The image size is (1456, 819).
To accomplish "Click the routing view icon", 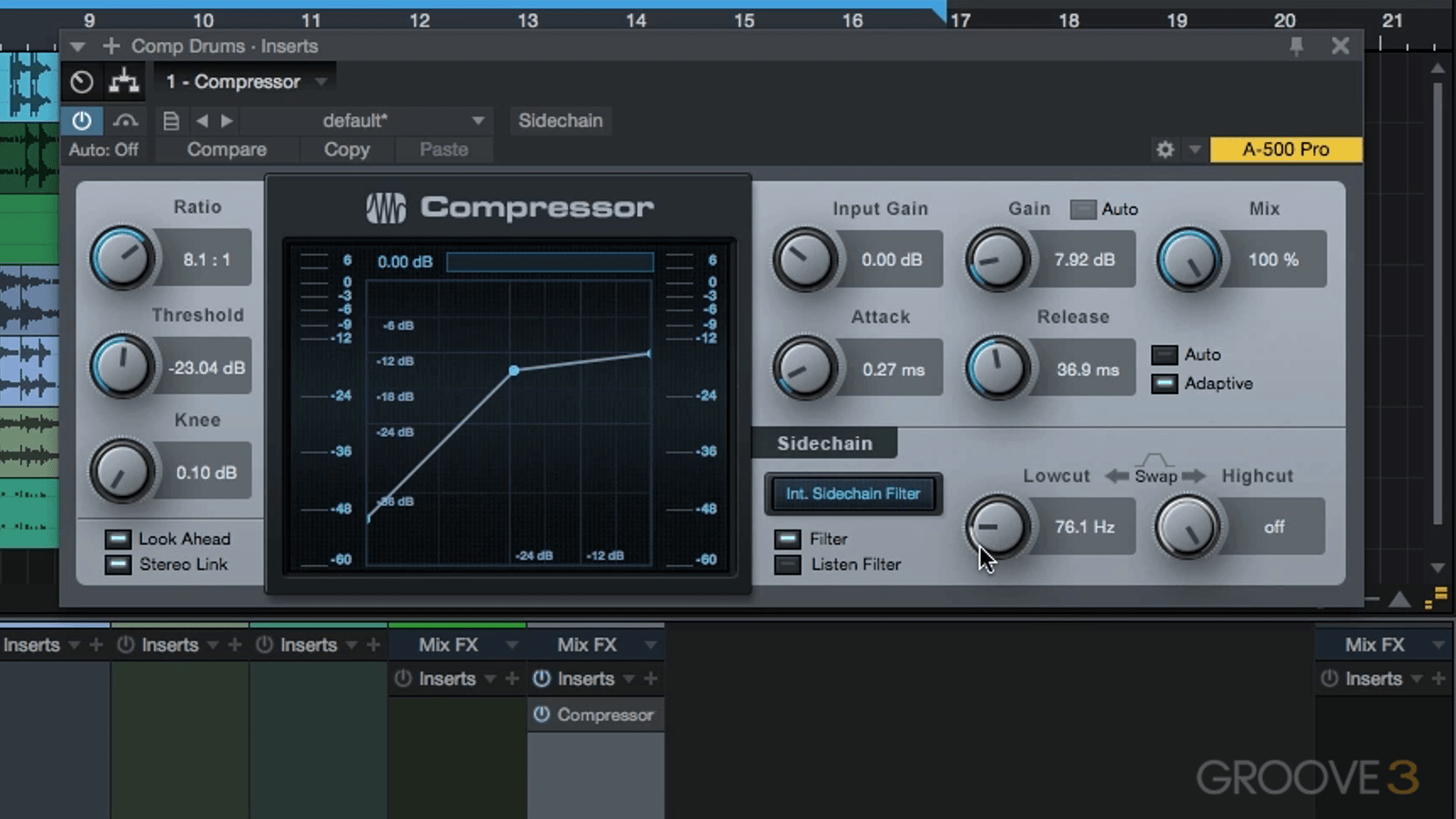I will (x=124, y=82).
